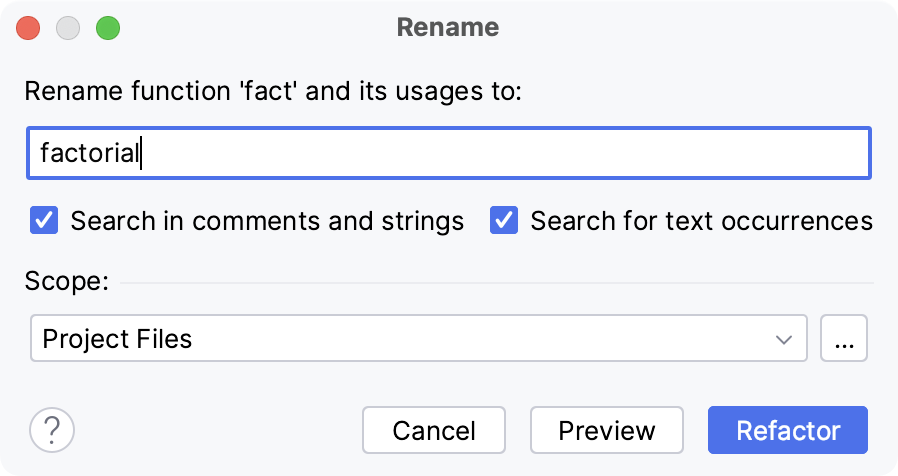Click the help question mark icon

tap(52, 431)
